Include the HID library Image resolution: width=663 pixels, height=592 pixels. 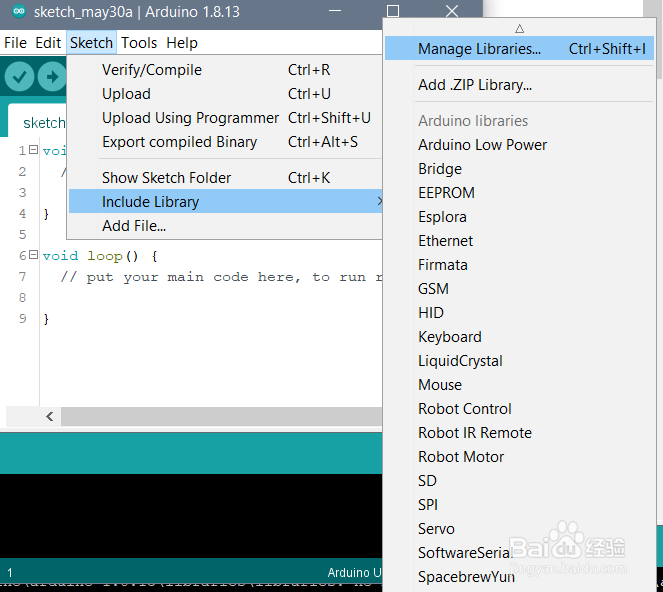(x=519, y=313)
